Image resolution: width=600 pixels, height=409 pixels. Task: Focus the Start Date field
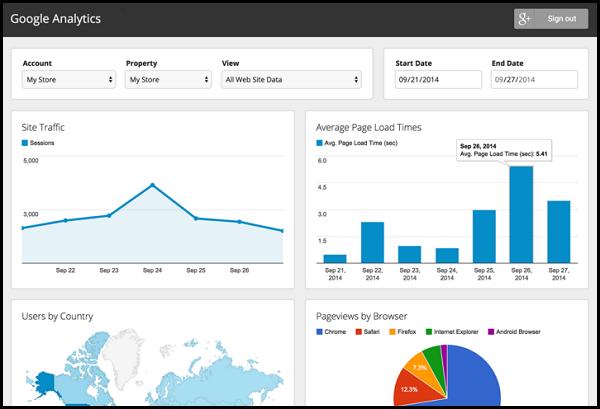point(438,80)
